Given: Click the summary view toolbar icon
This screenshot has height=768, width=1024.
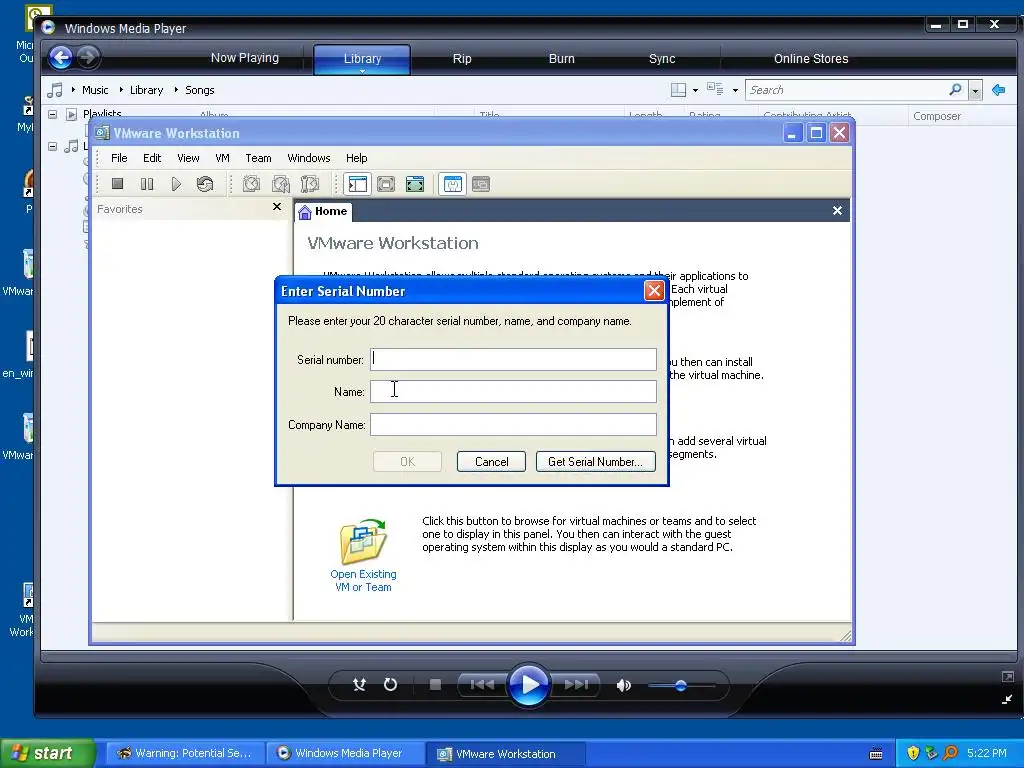Looking at the screenshot, I should (x=453, y=184).
